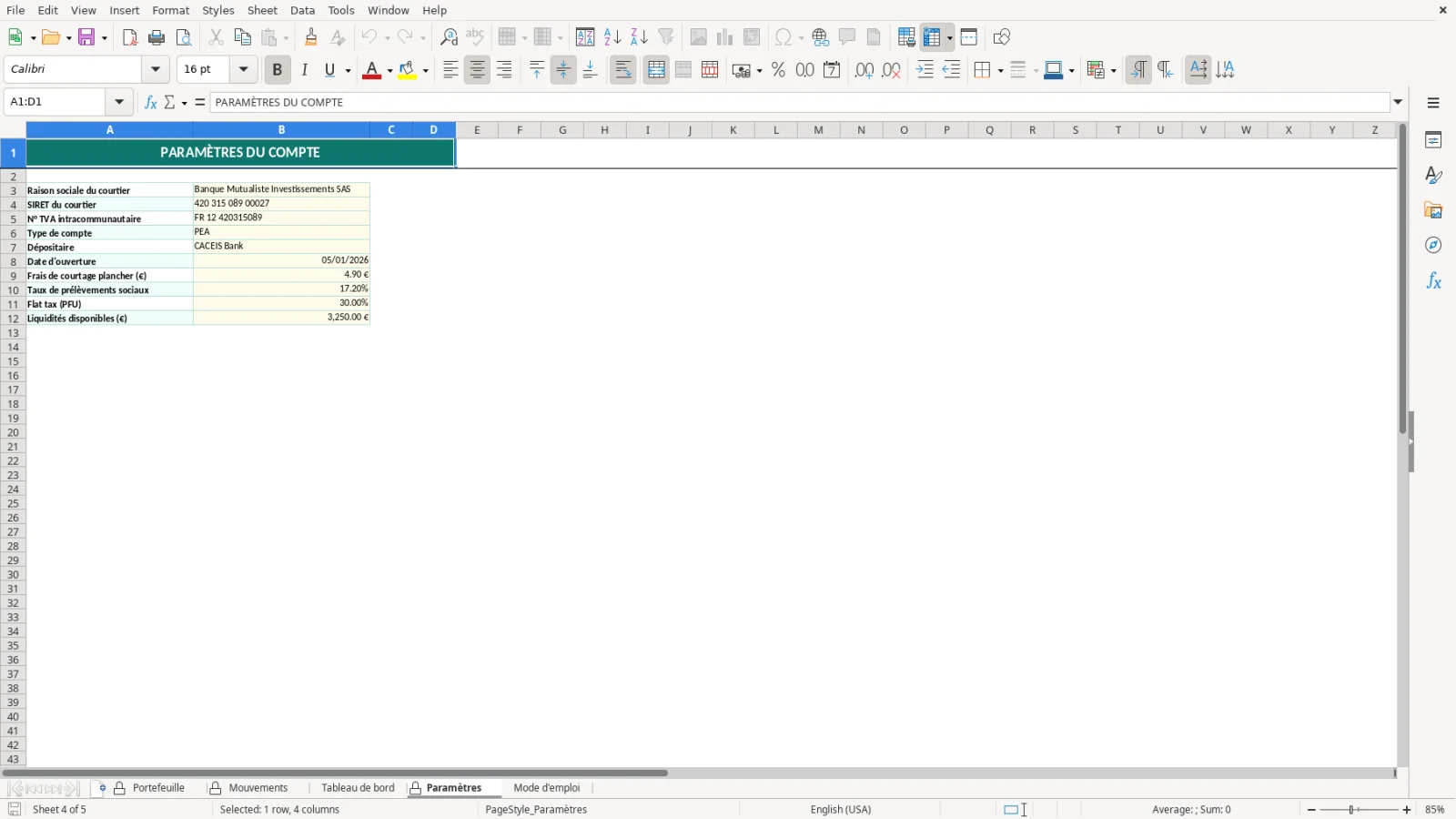
Task: Open the Tools menu
Action: (341, 10)
